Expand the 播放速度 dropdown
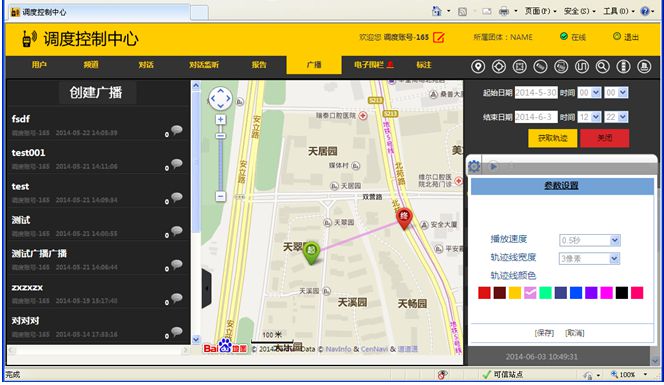664x385 pixels. [x=589, y=240]
